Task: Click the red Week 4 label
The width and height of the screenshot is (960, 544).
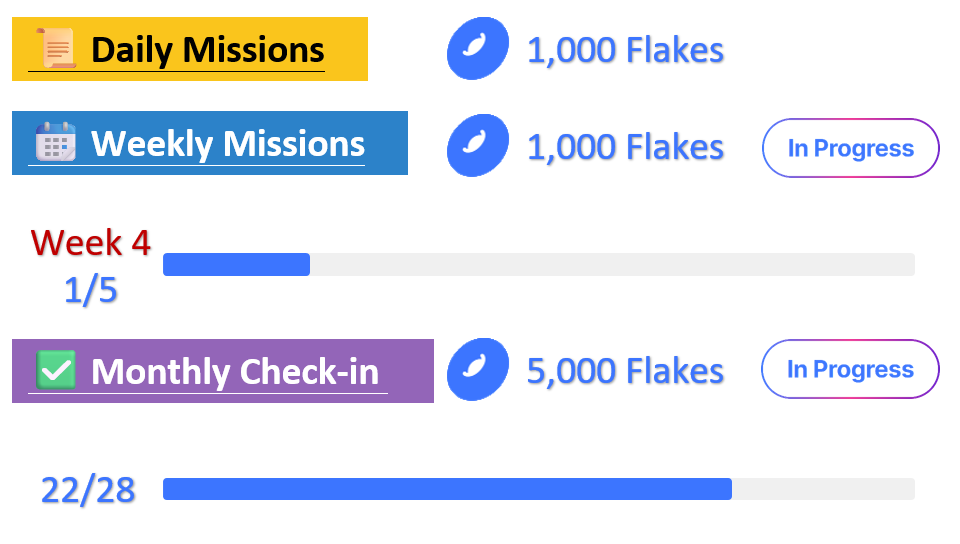Action: pyautogui.click(x=91, y=242)
